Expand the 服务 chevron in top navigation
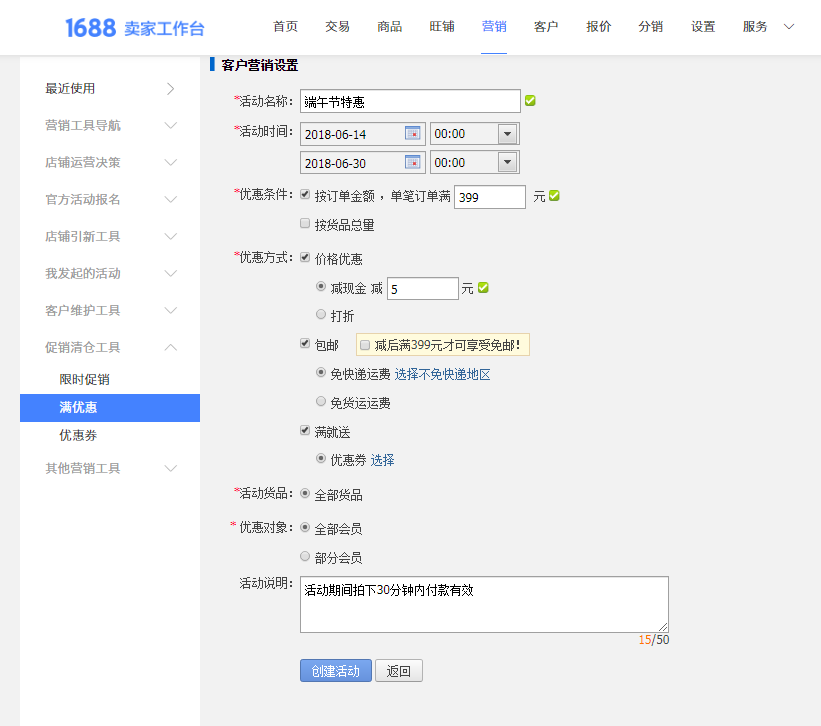Image resolution: width=821 pixels, height=726 pixels. (789, 27)
